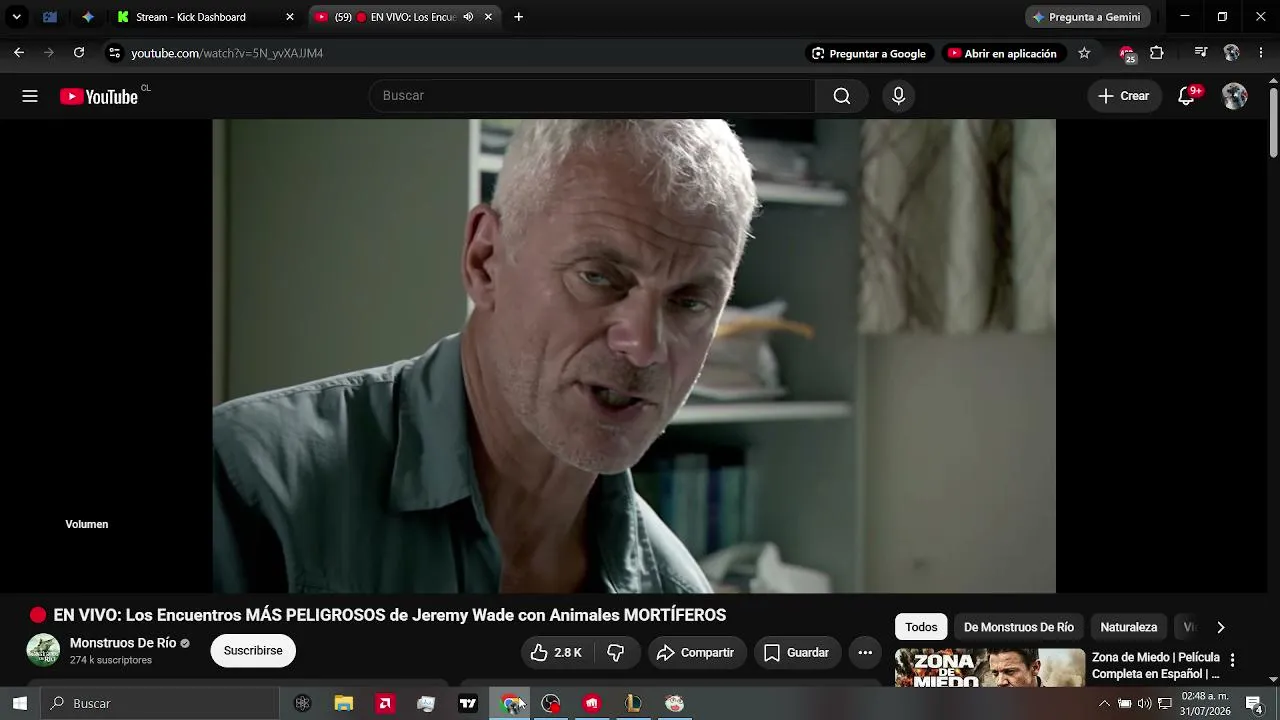This screenshot has width=1280, height=720.
Task: Open the volume icon in system tray
Action: [1144, 704]
